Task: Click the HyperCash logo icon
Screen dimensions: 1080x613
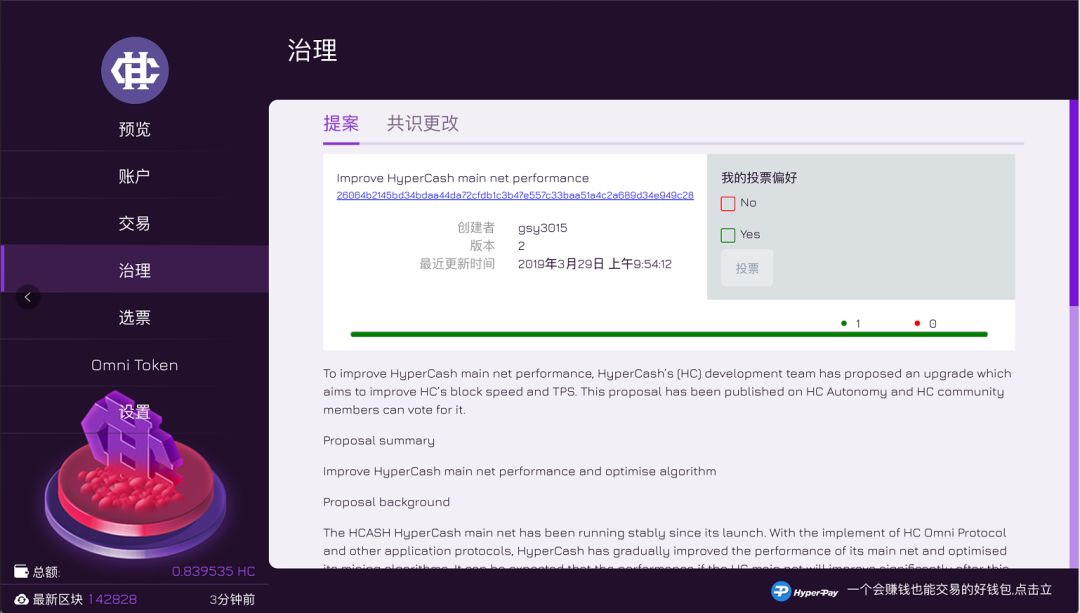Action: (135, 70)
